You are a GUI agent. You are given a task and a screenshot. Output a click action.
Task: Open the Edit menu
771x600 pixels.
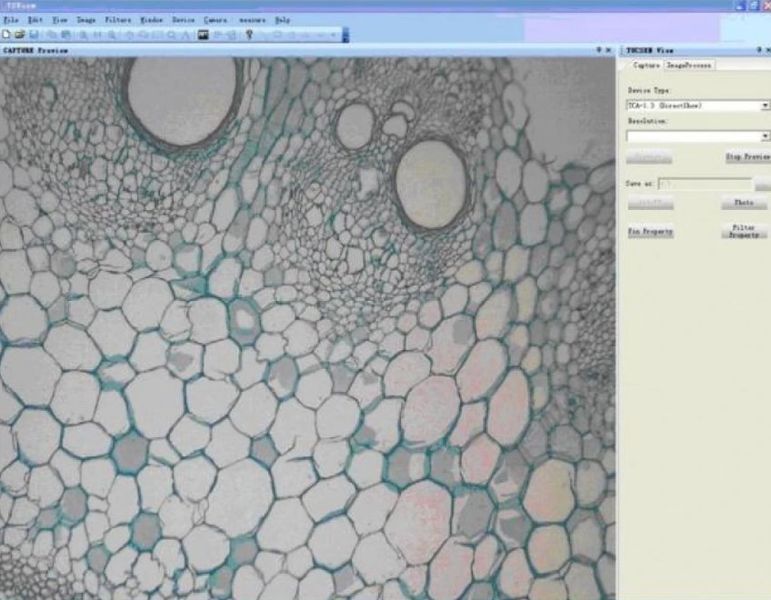35,20
